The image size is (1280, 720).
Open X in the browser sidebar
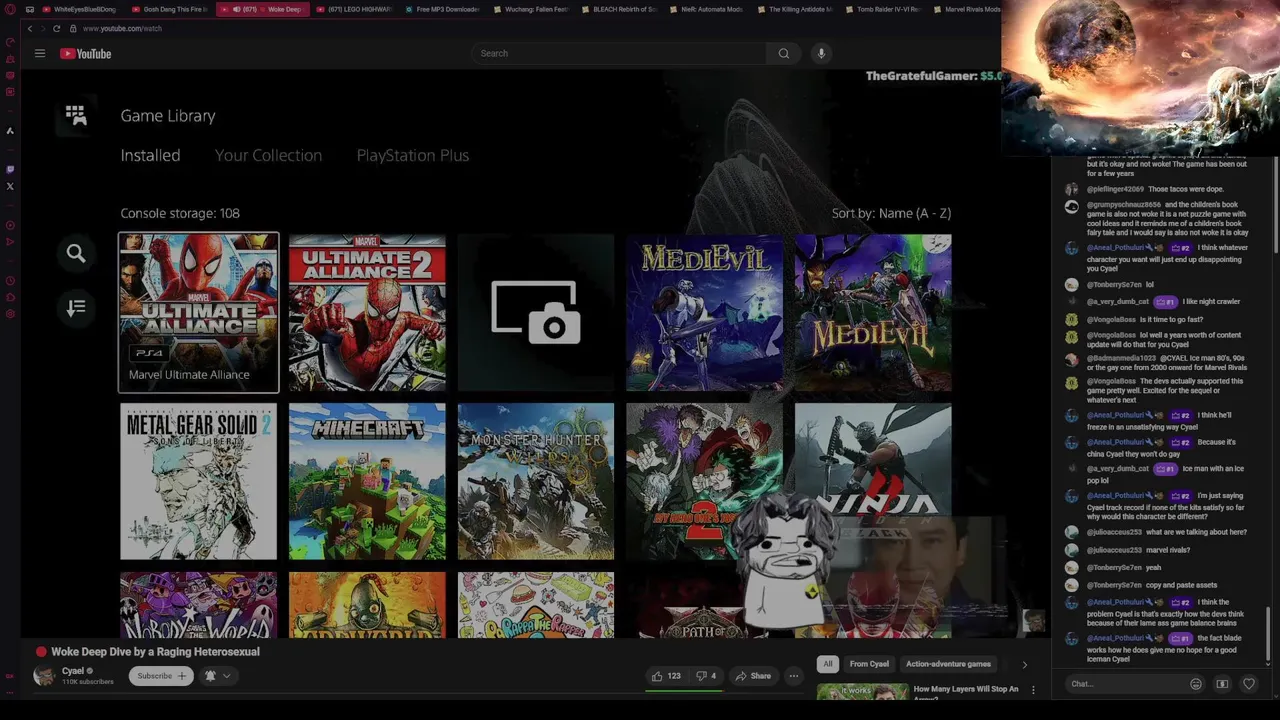[10, 186]
